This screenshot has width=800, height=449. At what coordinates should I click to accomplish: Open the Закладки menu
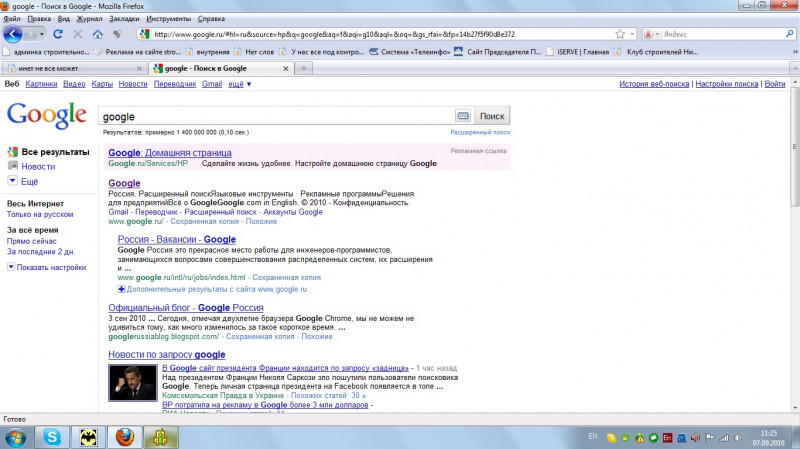pyautogui.click(x=124, y=18)
